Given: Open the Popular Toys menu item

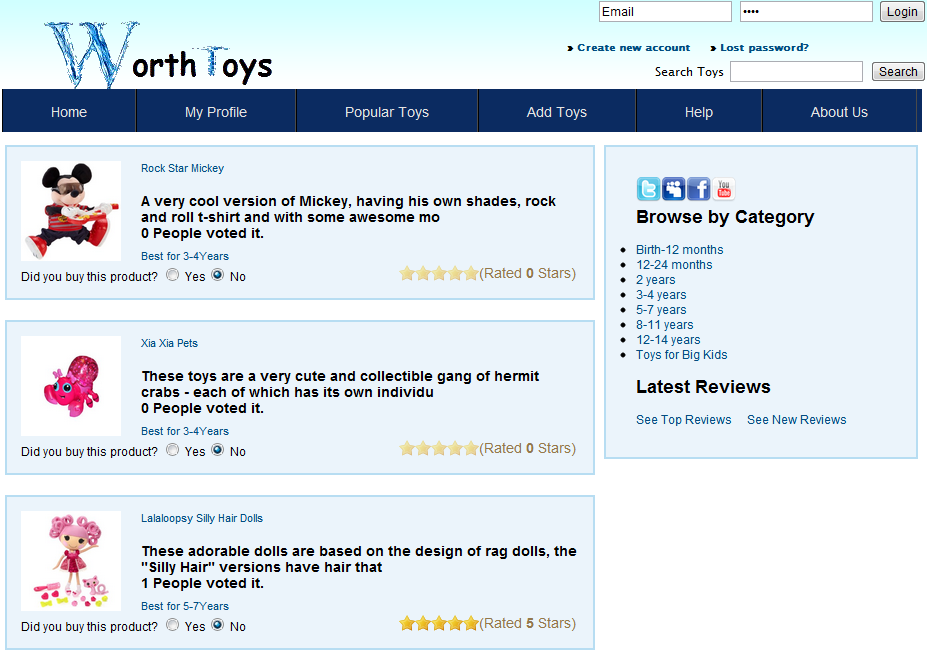Looking at the screenshot, I should click(386, 112).
